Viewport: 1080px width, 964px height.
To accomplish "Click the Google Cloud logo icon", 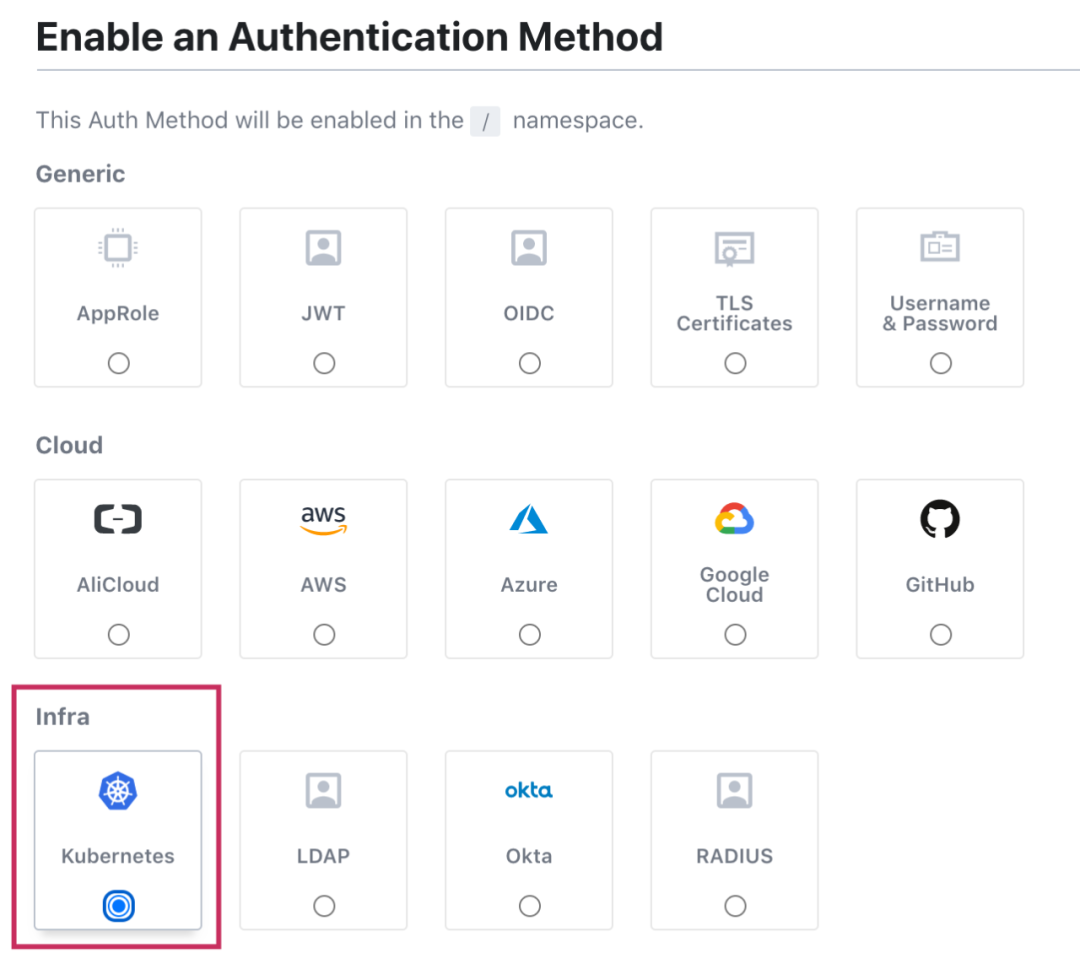I will 735,519.
